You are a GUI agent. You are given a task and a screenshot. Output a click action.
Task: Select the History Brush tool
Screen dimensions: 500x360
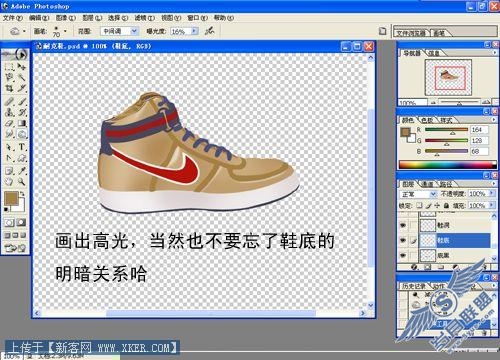22,112
